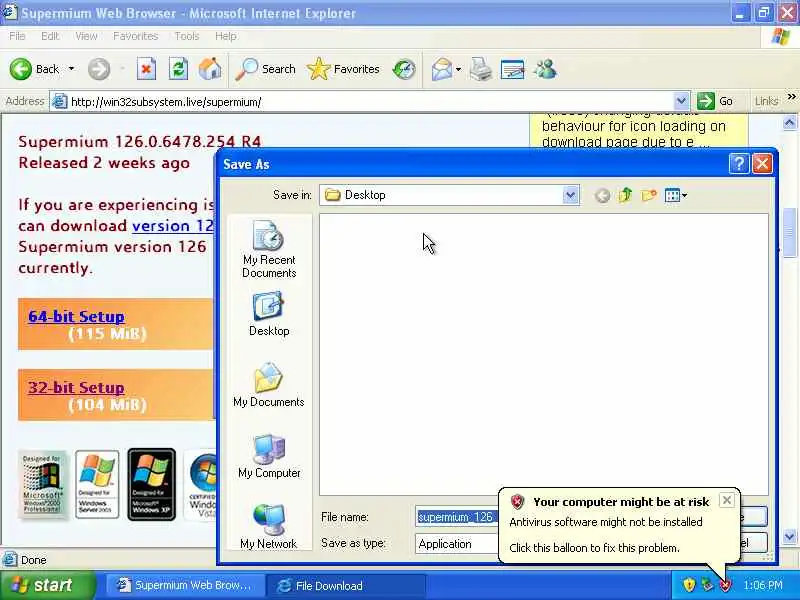The height and width of the screenshot is (600, 800).
Task: Select My Network in the places bar
Action: (x=269, y=527)
